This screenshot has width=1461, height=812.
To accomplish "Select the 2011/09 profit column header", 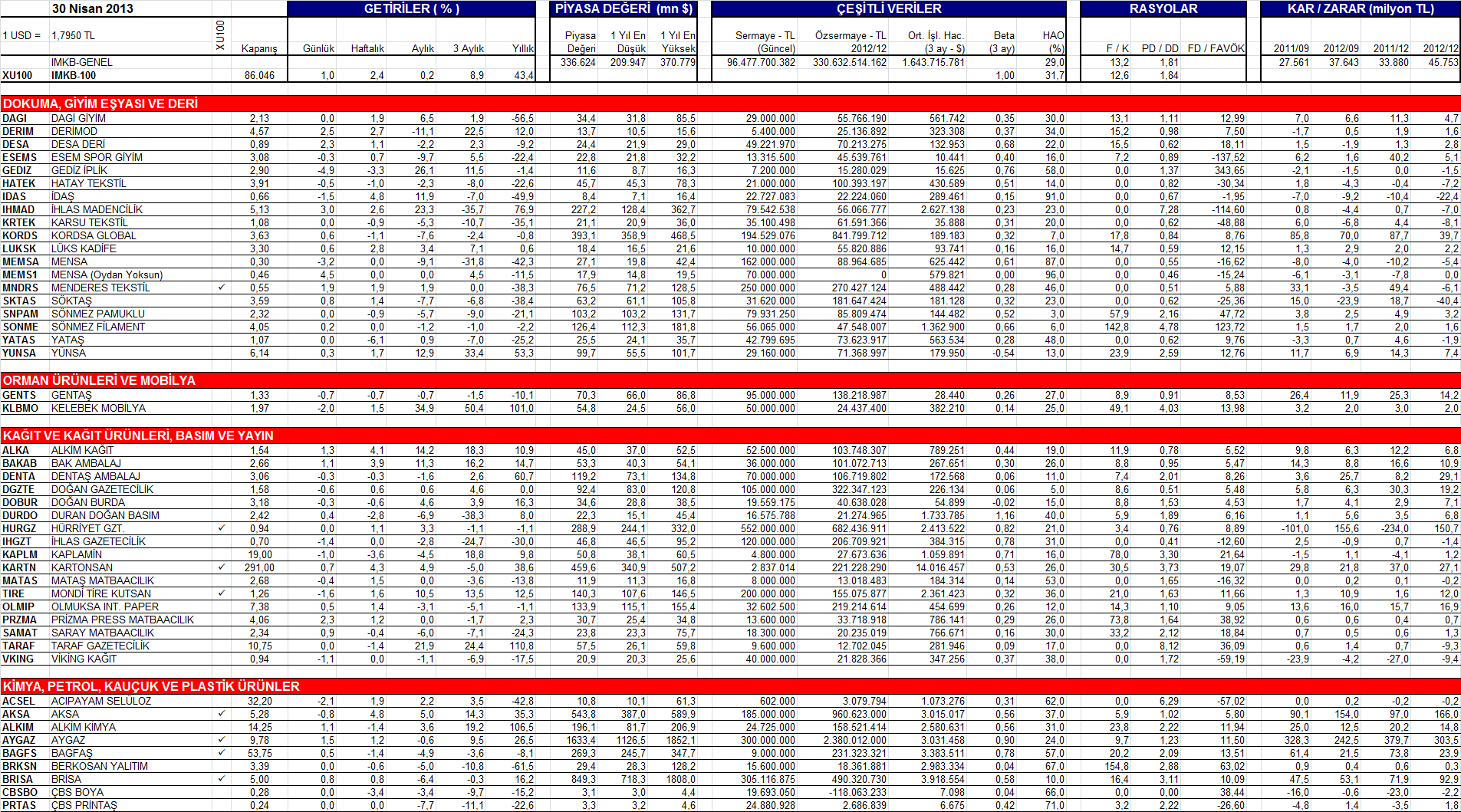I will tap(1292, 48).
